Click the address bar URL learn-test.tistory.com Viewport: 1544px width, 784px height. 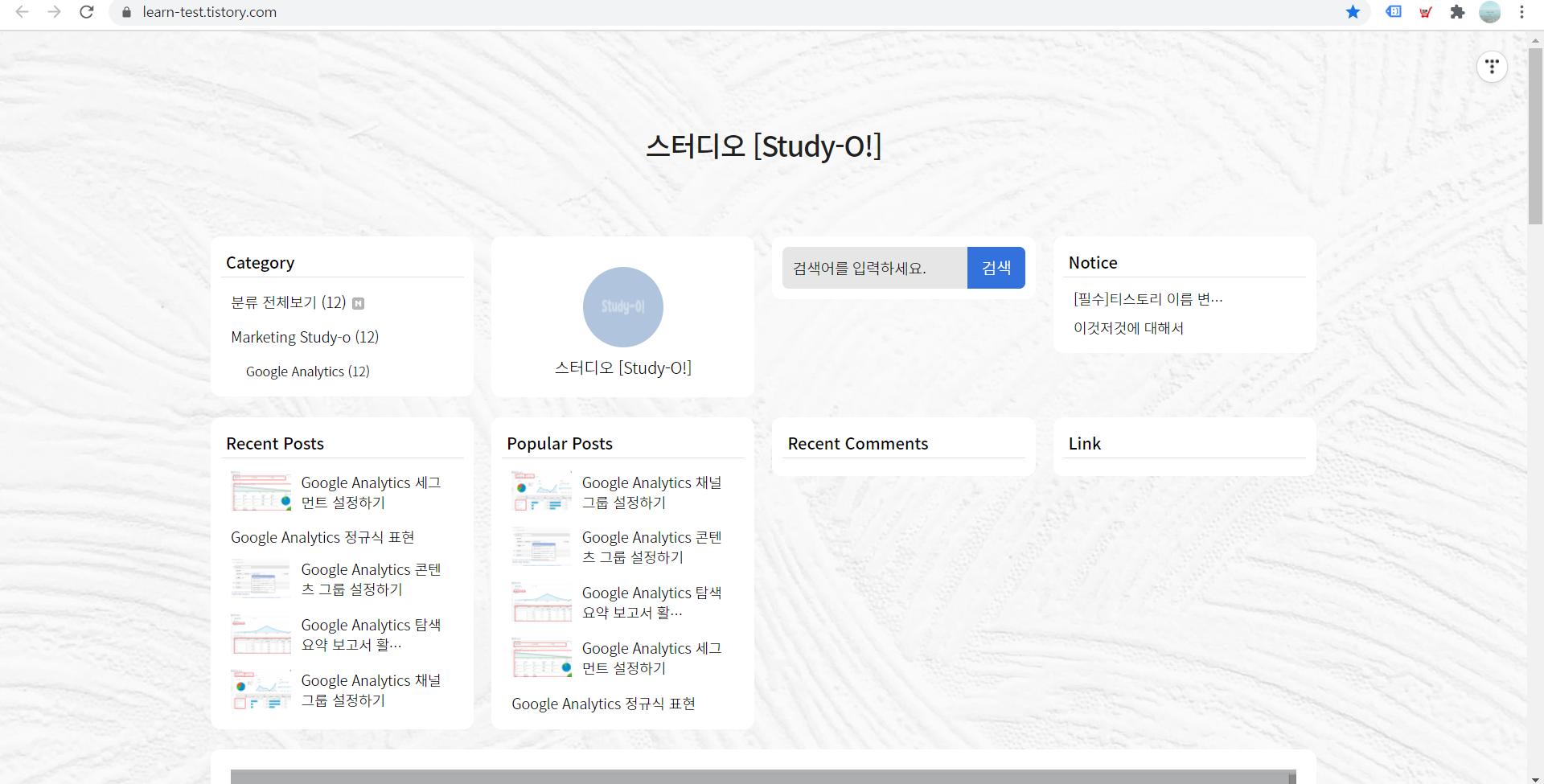click(210, 12)
